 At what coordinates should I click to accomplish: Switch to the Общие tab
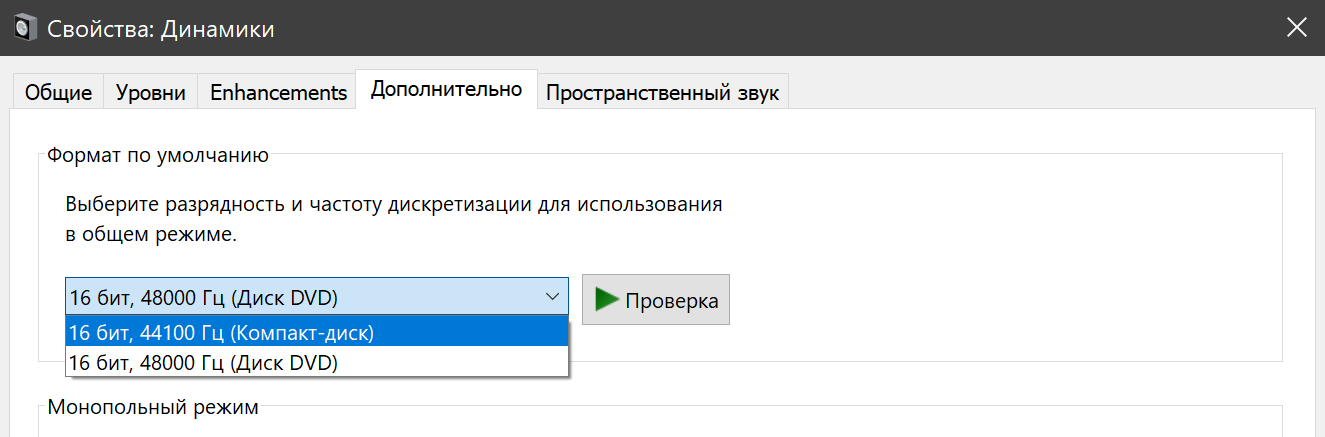pyautogui.click(x=58, y=93)
